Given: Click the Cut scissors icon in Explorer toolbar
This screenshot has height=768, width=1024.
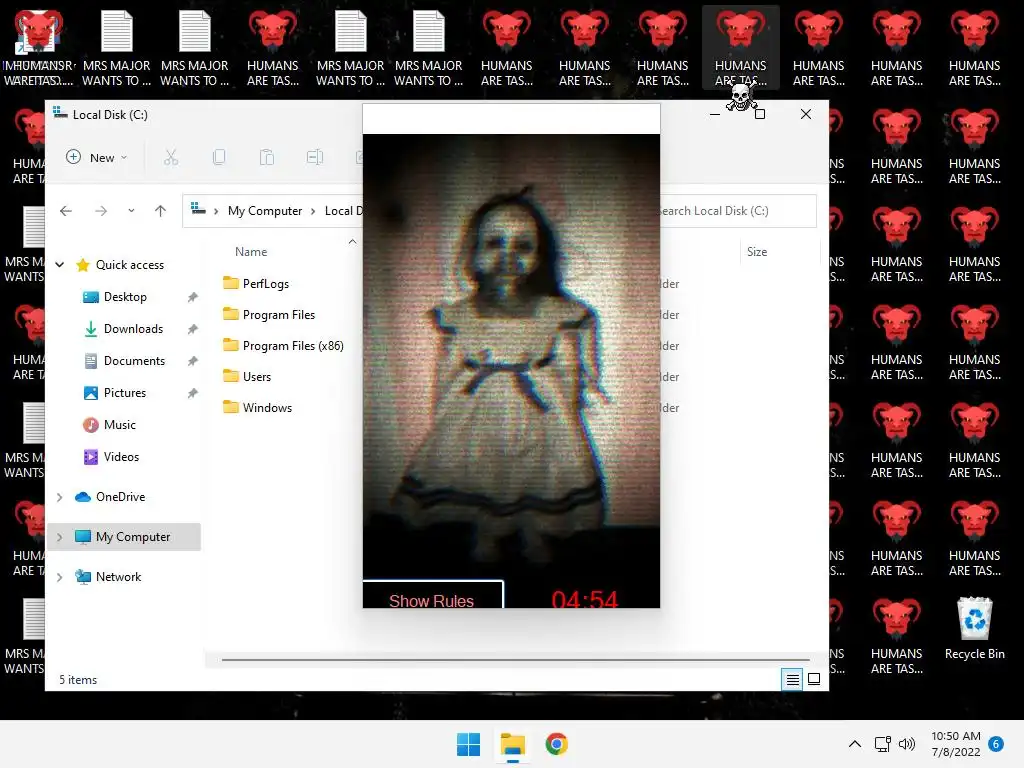Looking at the screenshot, I should coord(170,157).
